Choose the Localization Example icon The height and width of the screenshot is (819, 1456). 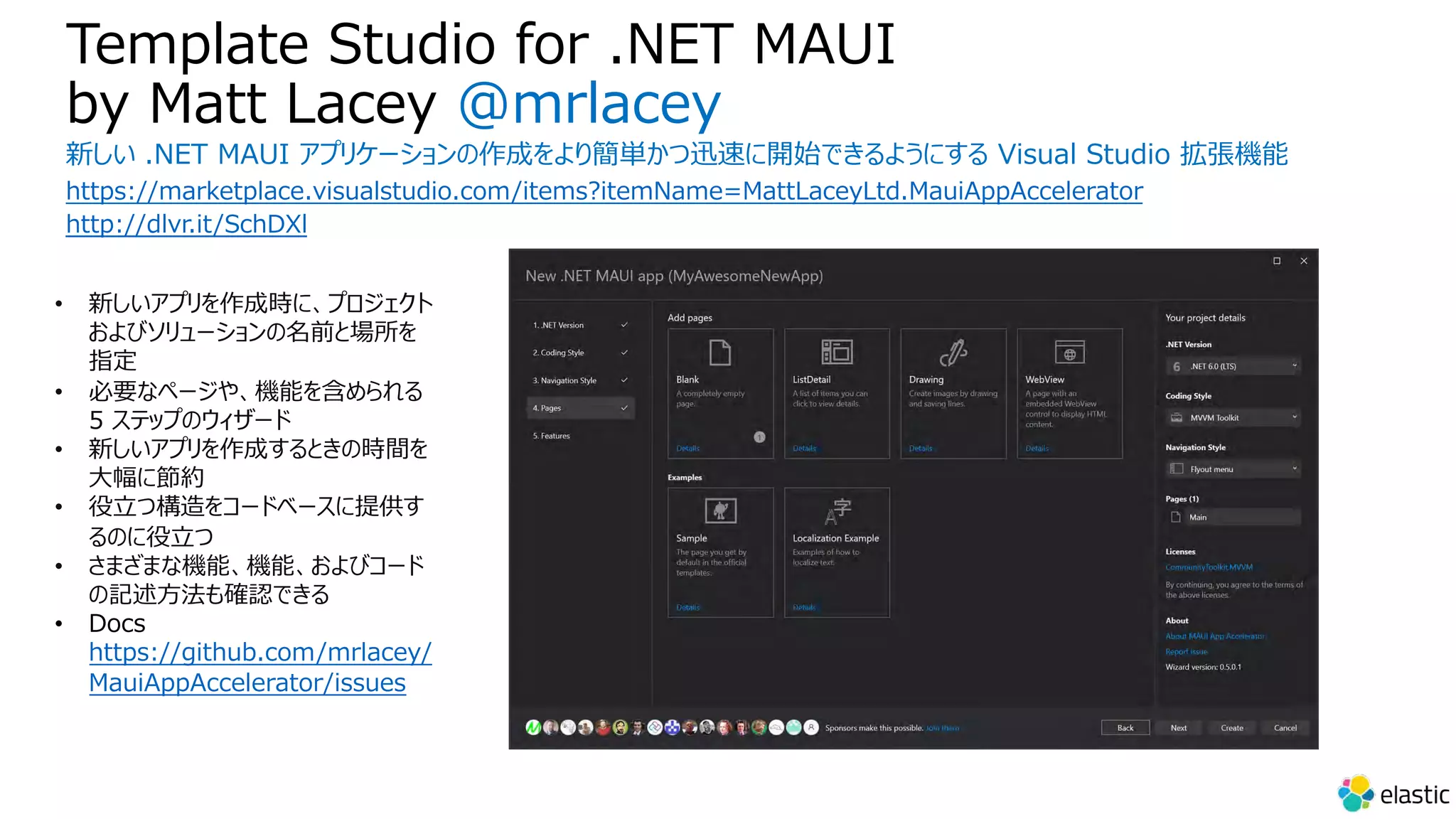(x=837, y=511)
